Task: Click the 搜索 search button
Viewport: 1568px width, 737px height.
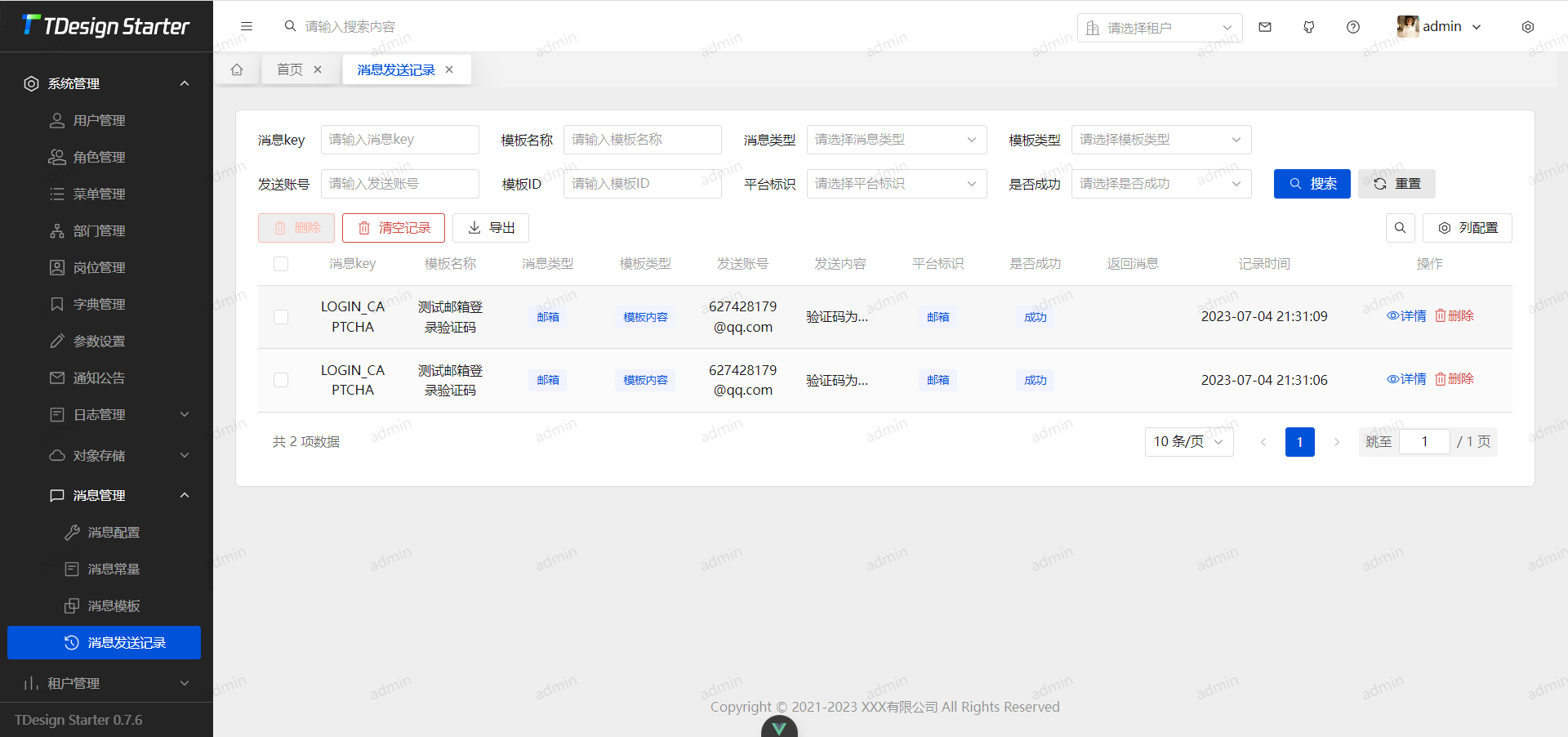Action: click(1312, 184)
